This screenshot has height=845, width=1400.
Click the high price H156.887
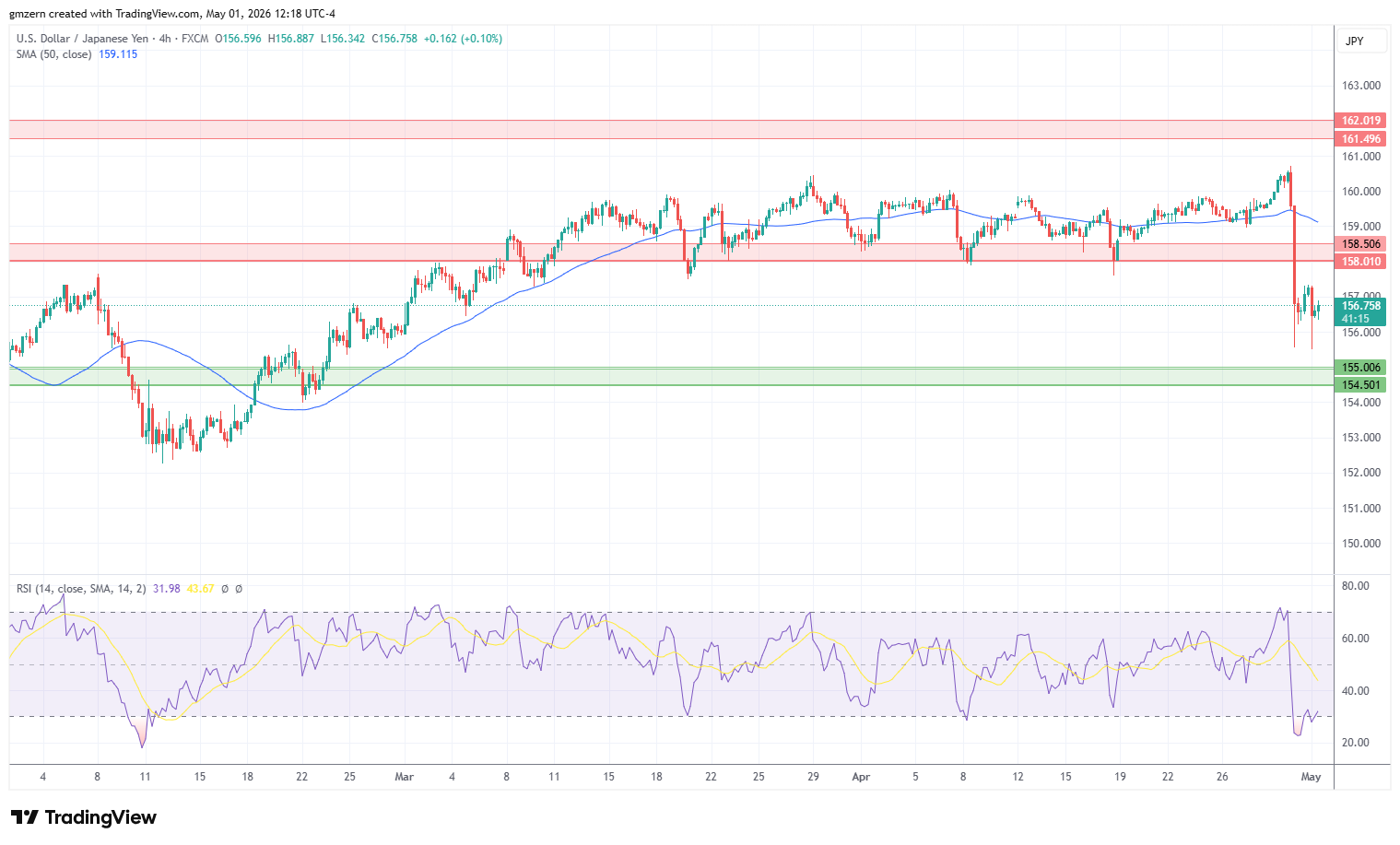point(291,39)
